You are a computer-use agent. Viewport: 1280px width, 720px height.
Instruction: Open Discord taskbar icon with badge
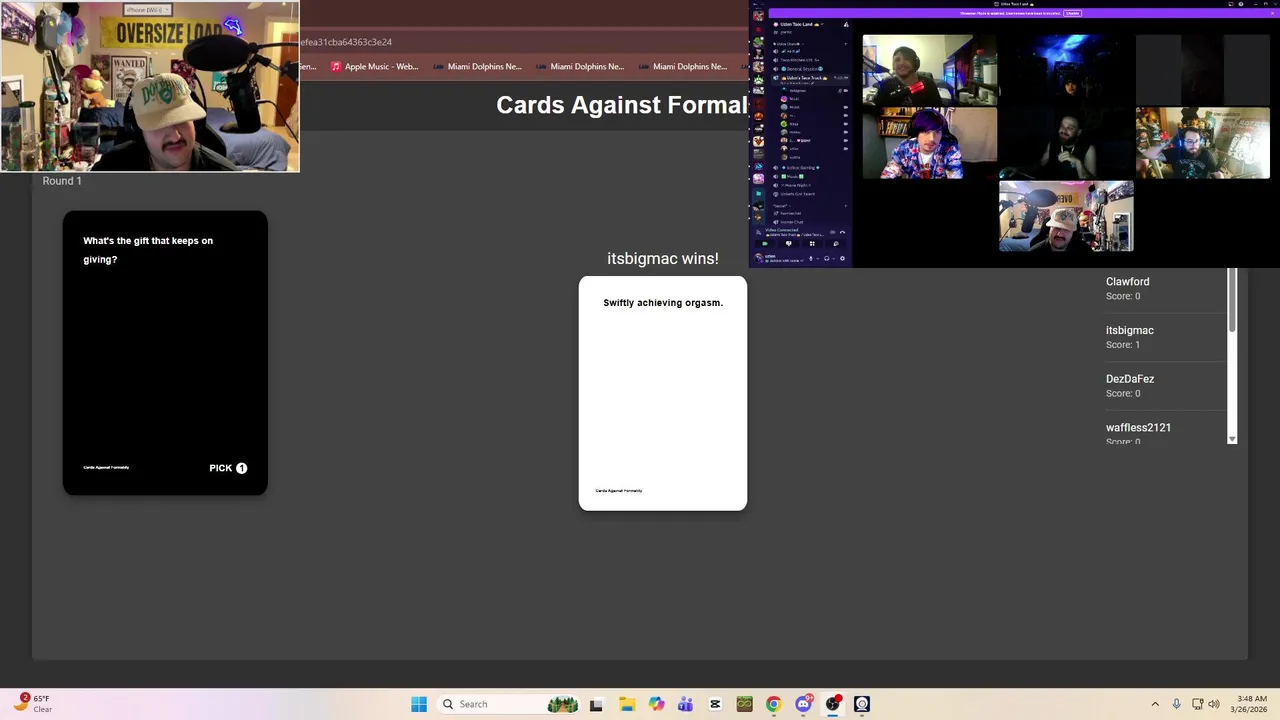[803, 704]
